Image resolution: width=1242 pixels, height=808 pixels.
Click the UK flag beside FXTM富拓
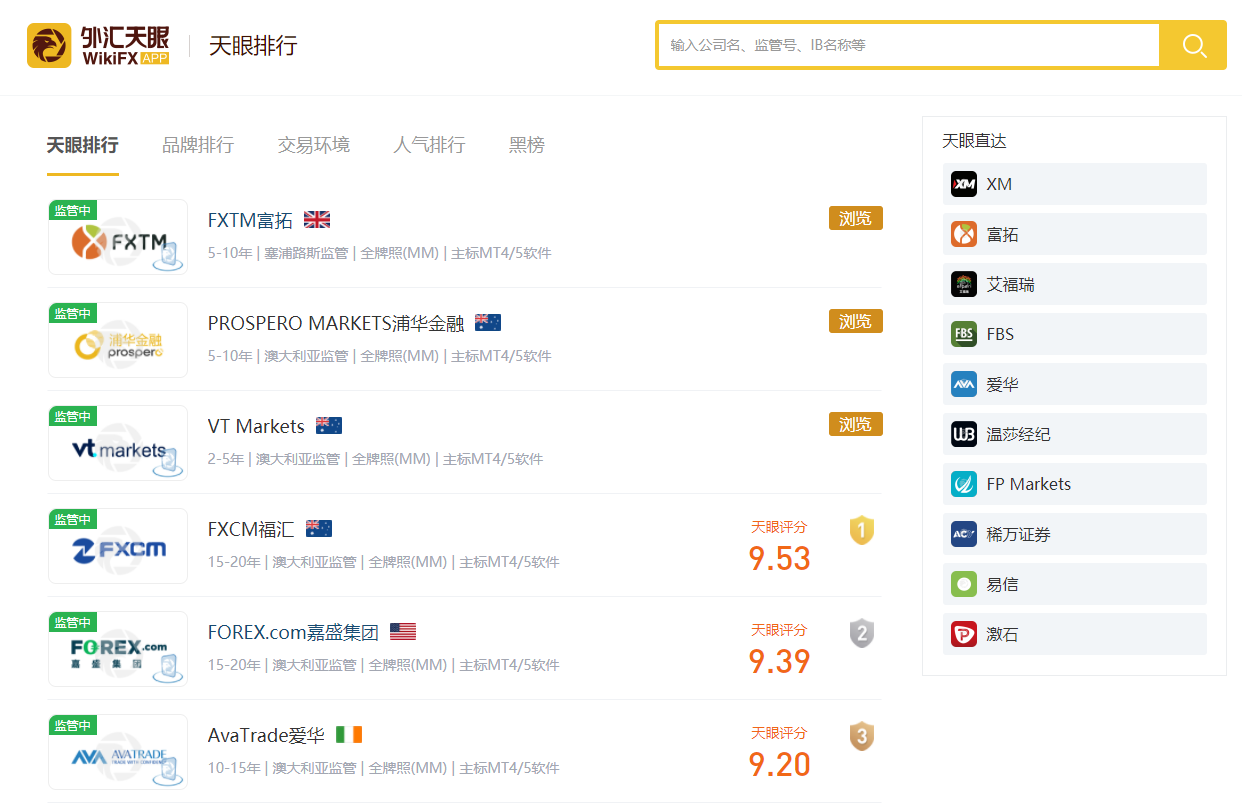coord(317,220)
